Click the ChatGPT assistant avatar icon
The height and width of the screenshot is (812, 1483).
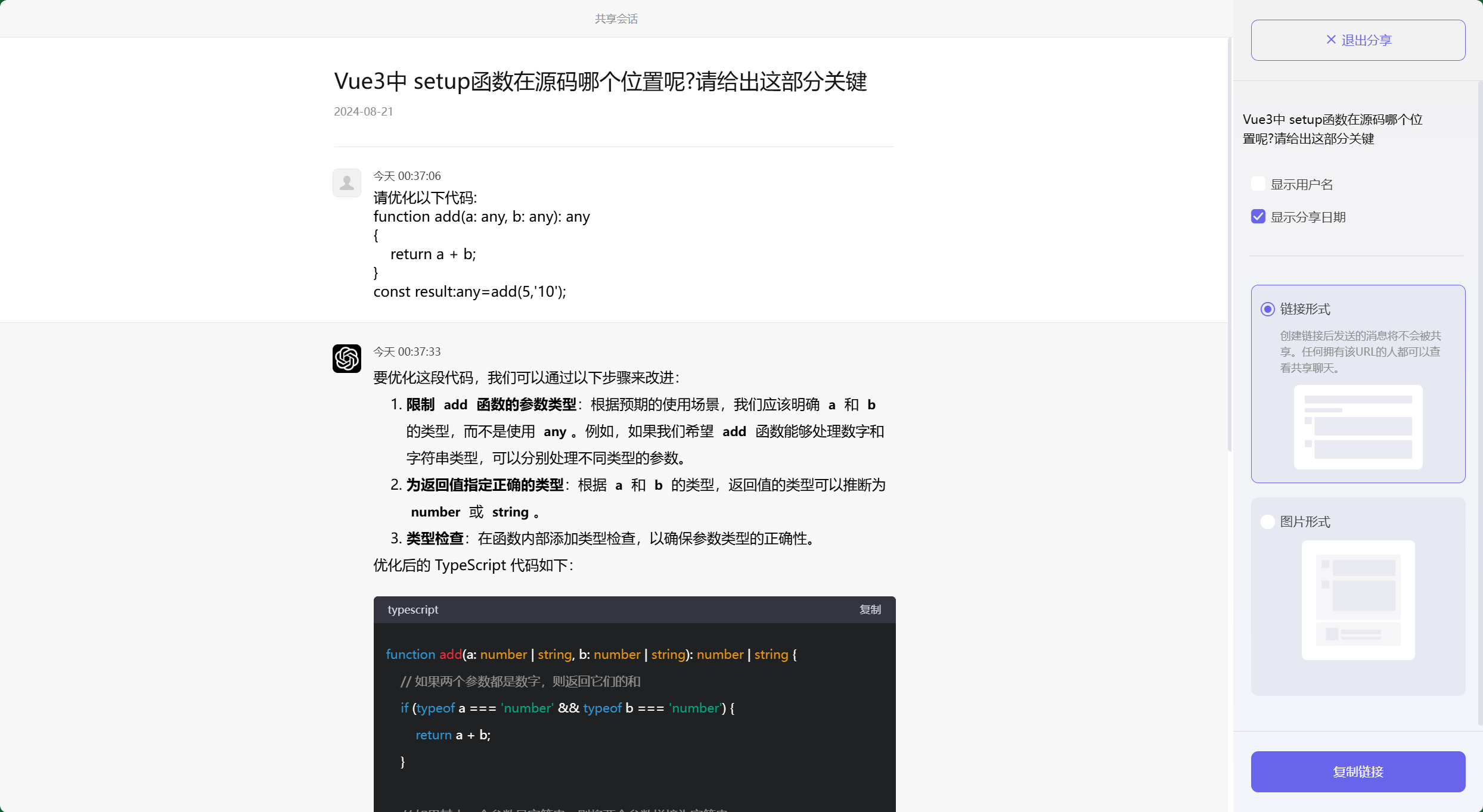[347, 359]
